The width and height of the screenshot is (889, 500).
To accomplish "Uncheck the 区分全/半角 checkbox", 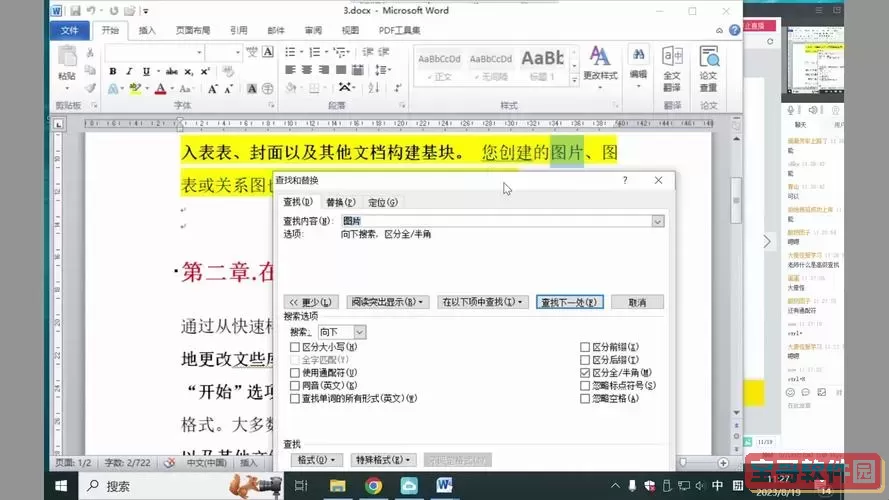I will pyautogui.click(x=585, y=373).
